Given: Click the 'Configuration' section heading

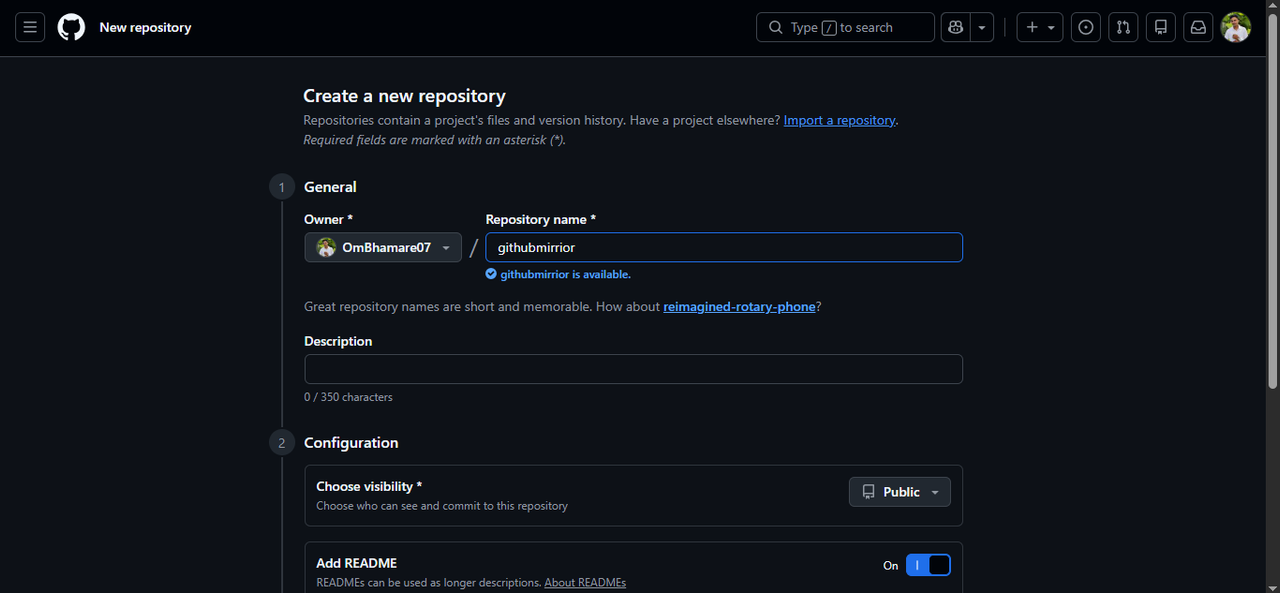Looking at the screenshot, I should click(x=351, y=443).
